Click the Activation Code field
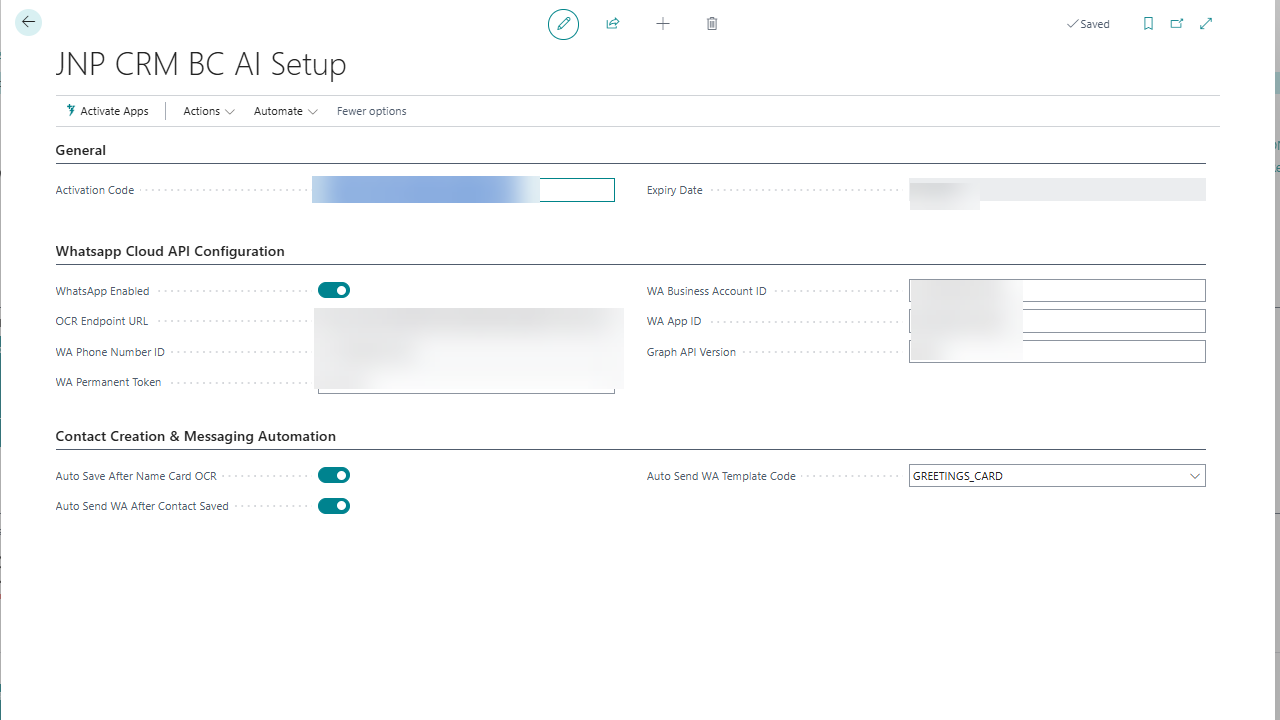 click(463, 190)
